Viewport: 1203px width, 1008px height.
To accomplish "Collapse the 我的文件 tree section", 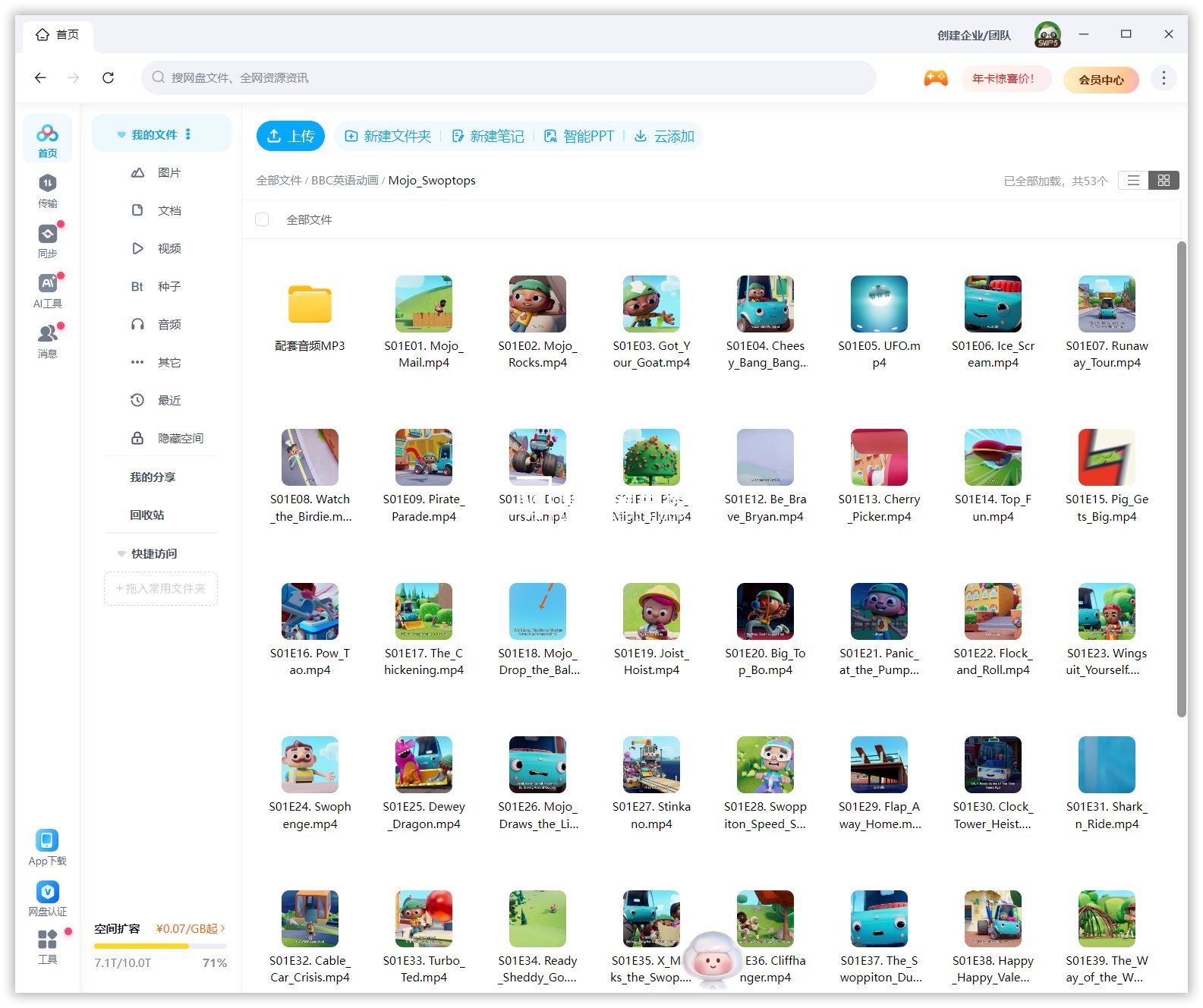I will pyautogui.click(x=121, y=135).
